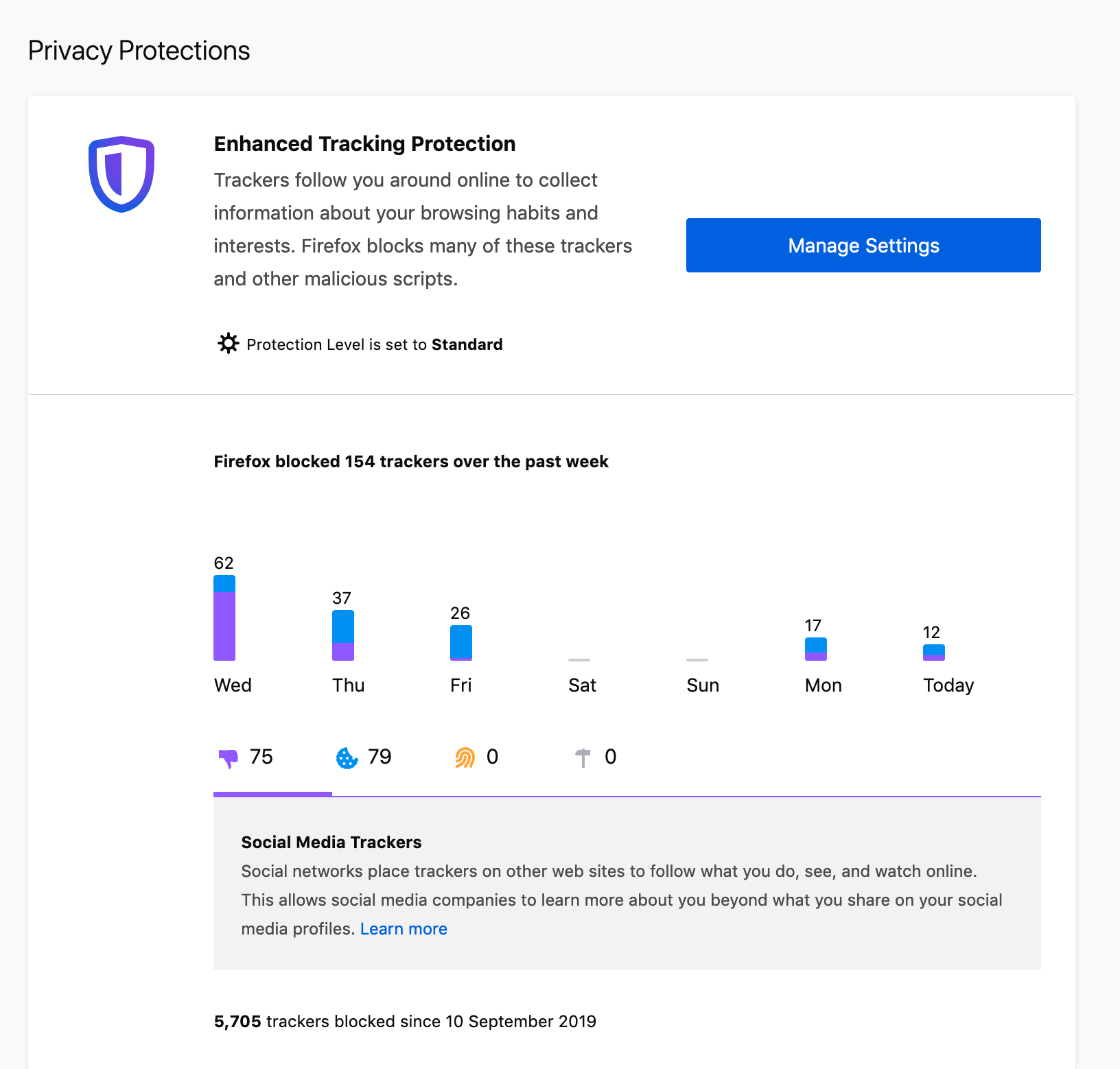Click the empty Sunday bar placeholder
This screenshot has height=1069, width=1120.
tap(697, 660)
